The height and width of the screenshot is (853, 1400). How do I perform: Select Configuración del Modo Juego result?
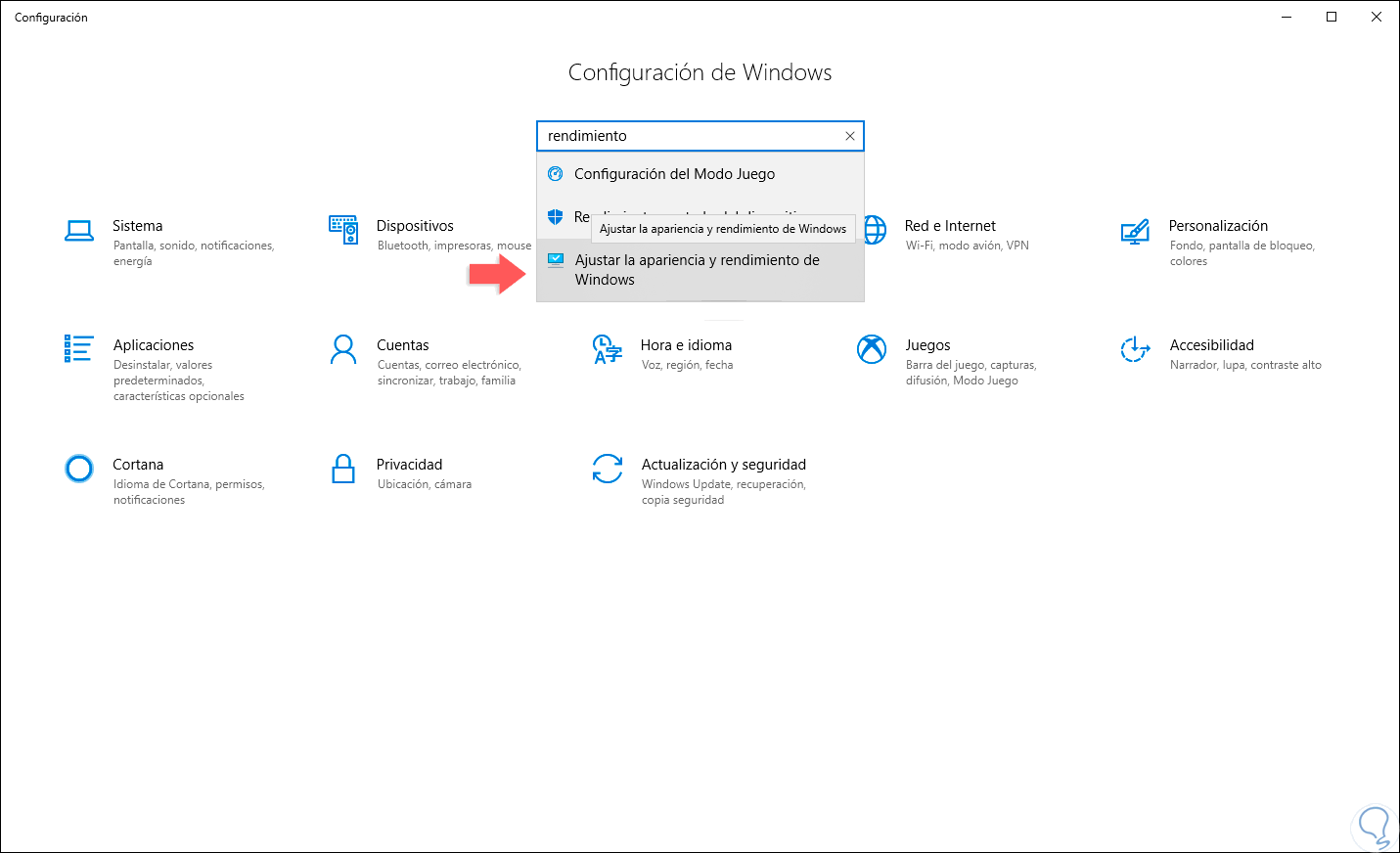tap(700, 174)
